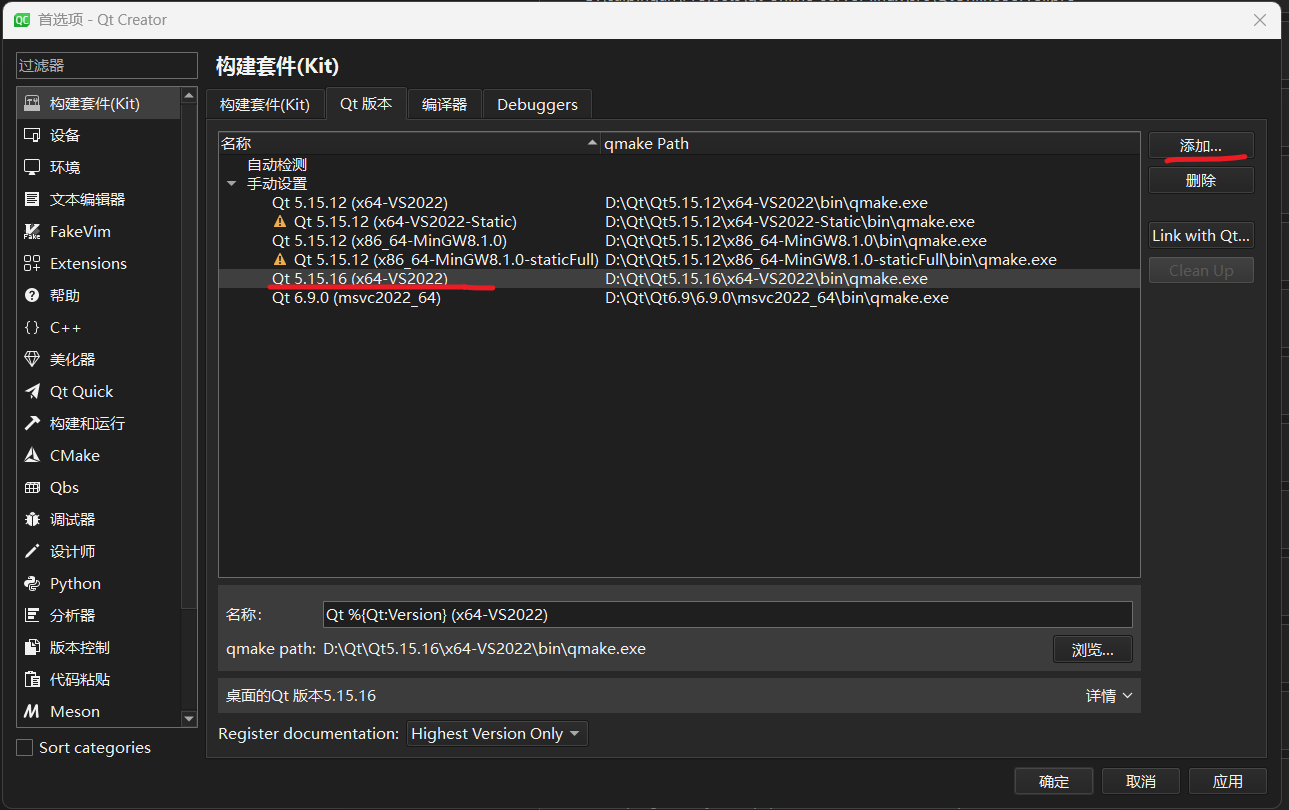The height and width of the screenshot is (810, 1289).
Task: Open the 版本控制 settings section
Action: [x=73, y=647]
